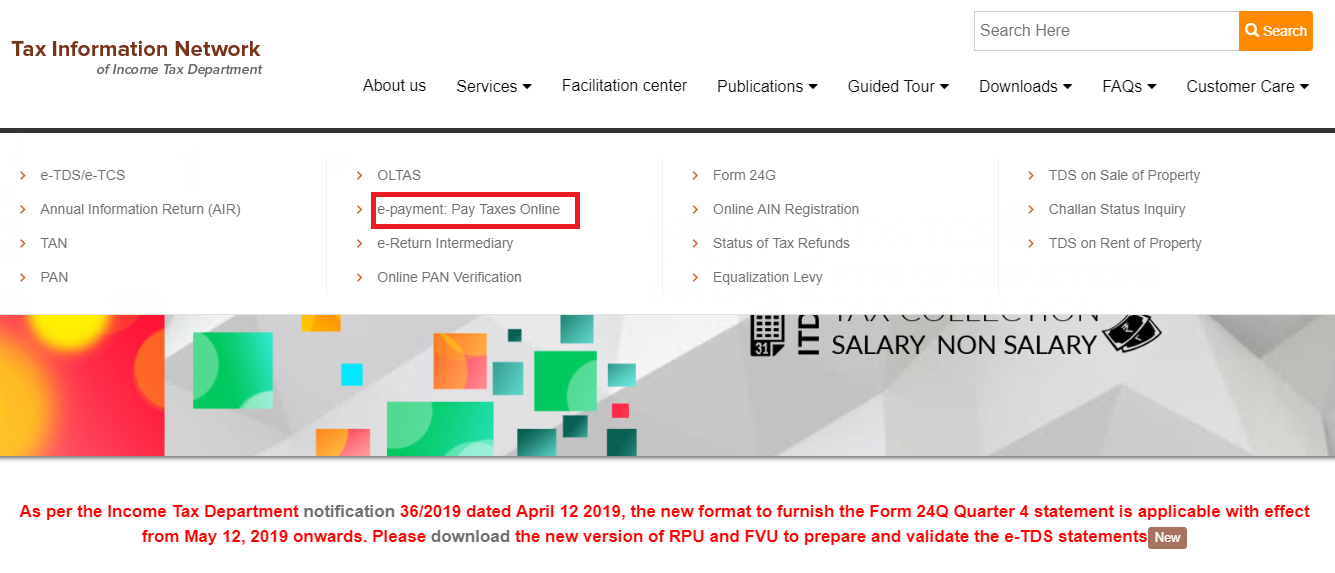Expand the Downloads dropdown menu
Viewport: 1335px width, 573px height.
coord(1025,86)
